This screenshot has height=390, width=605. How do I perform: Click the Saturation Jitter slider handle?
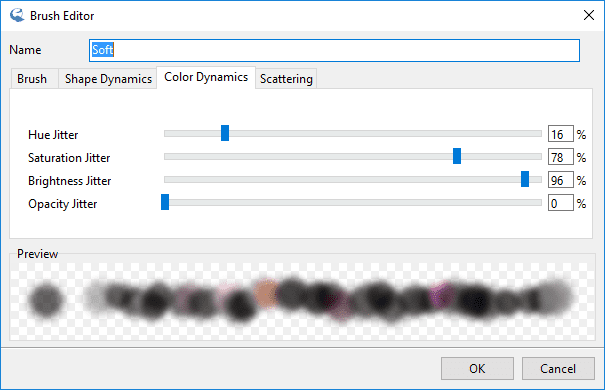click(457, 156)
